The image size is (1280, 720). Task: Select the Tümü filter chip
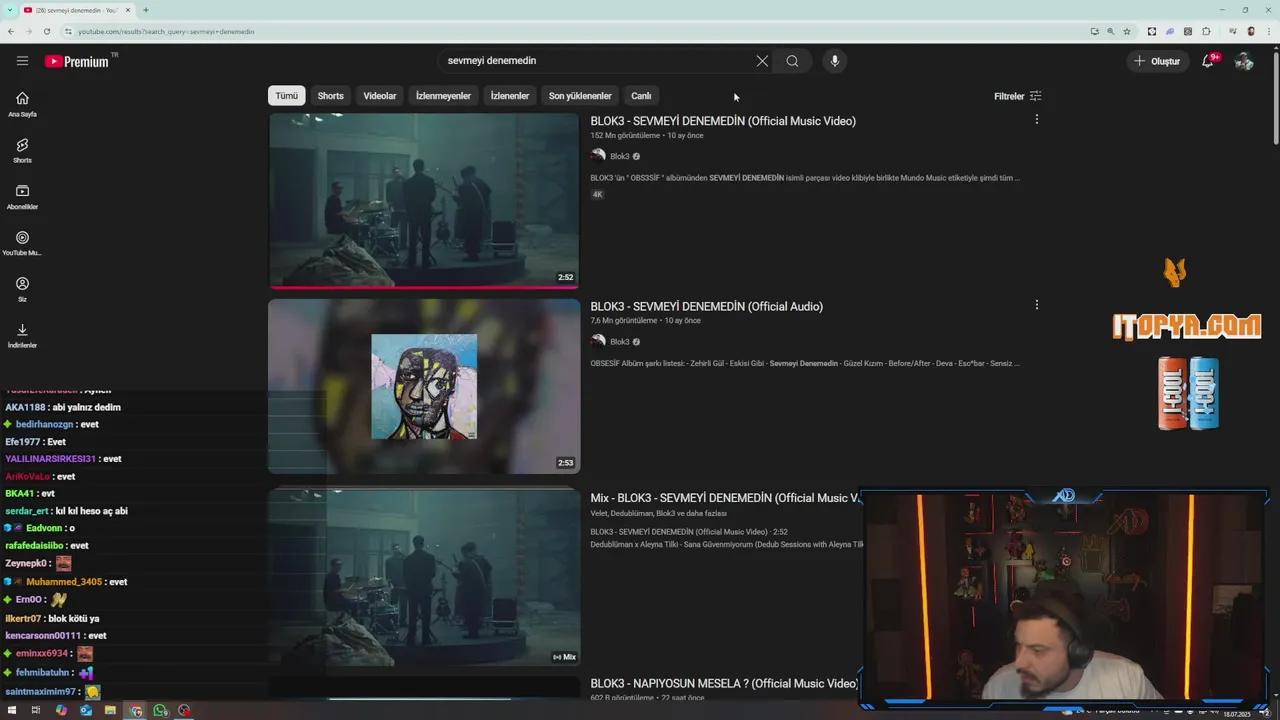[287, 96]
